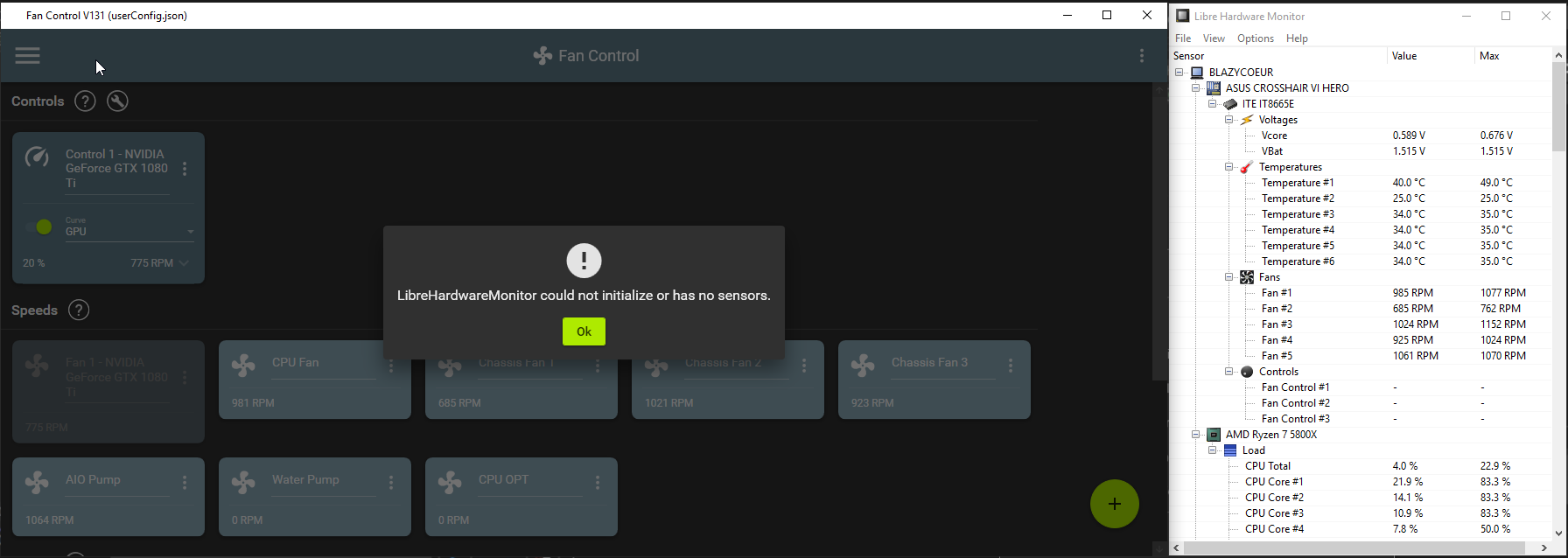Select the Fan #3 sensor row
Screen dimensions: 1568x558
1360,324
